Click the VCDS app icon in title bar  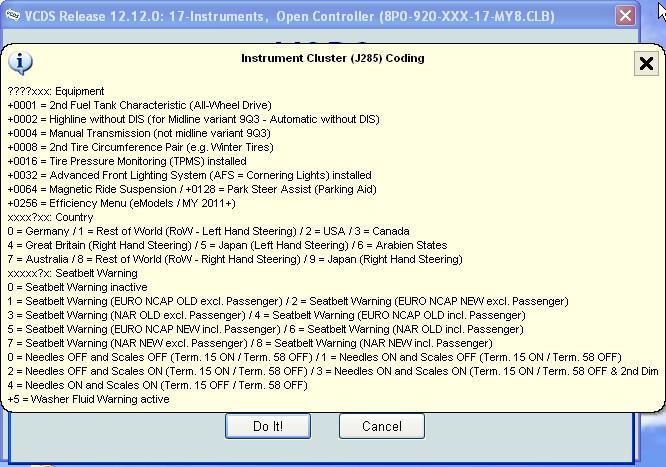[12, 16]
